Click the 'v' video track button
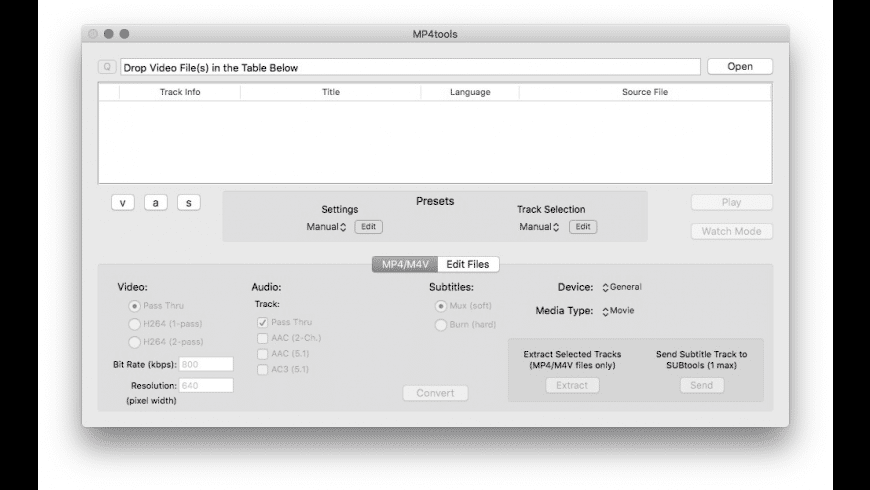 click(123, 203)
